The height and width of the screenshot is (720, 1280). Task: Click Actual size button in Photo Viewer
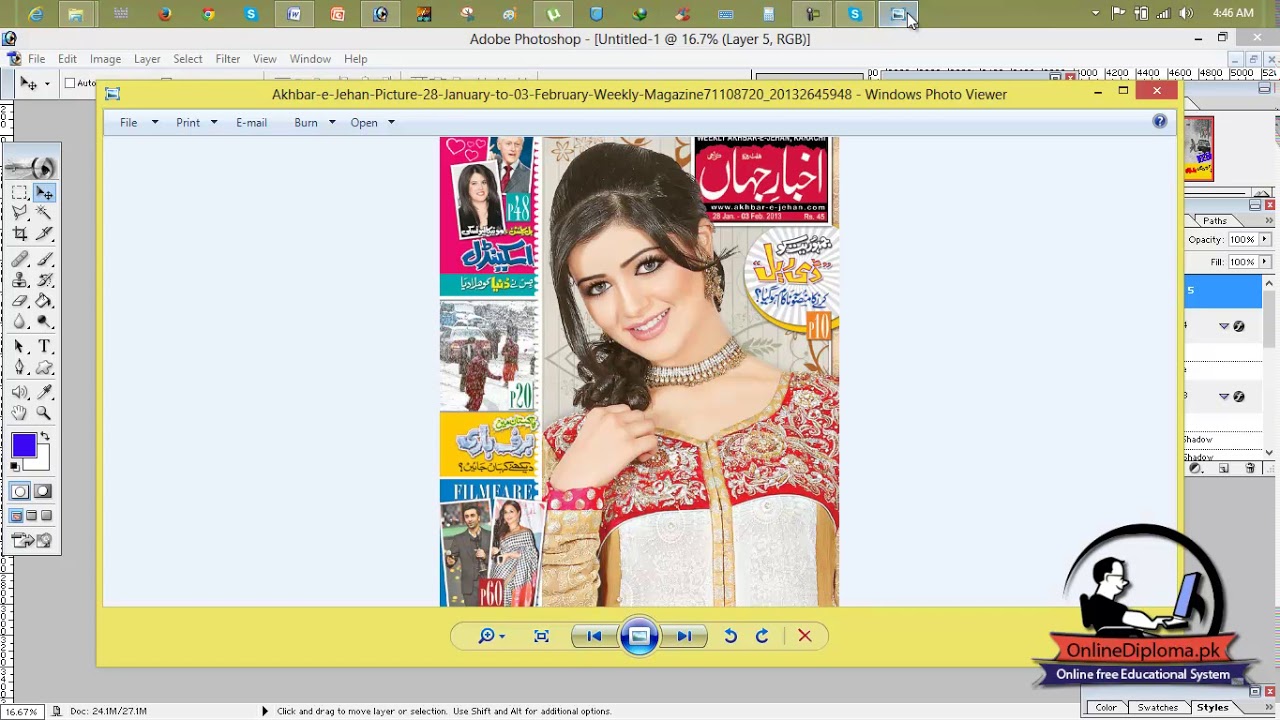coord(541,636)
